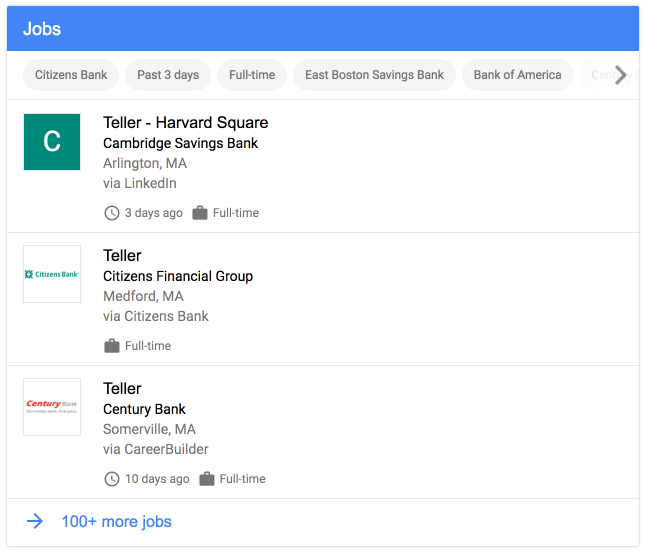Open the Century Bank company name
This screenshot has width=645, height=552.
pyautogui.click(x=144, y=409)
